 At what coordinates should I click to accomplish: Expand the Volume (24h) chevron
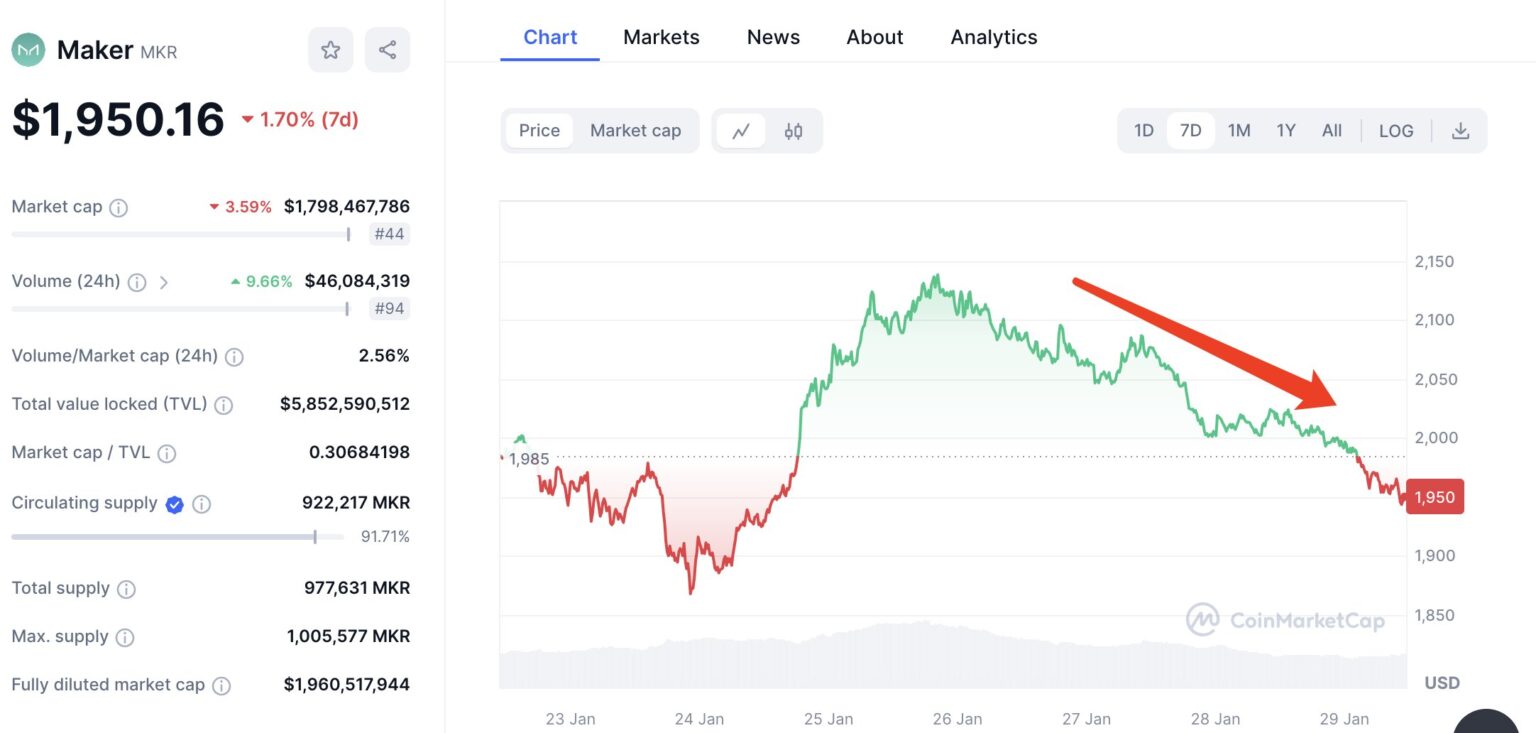pos(164,282)
